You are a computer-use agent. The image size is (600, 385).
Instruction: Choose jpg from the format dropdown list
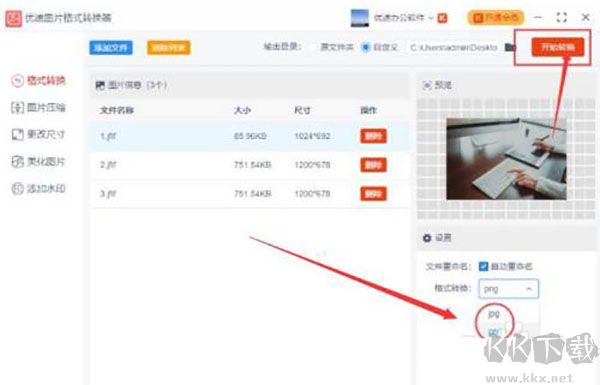click(494, 314)
